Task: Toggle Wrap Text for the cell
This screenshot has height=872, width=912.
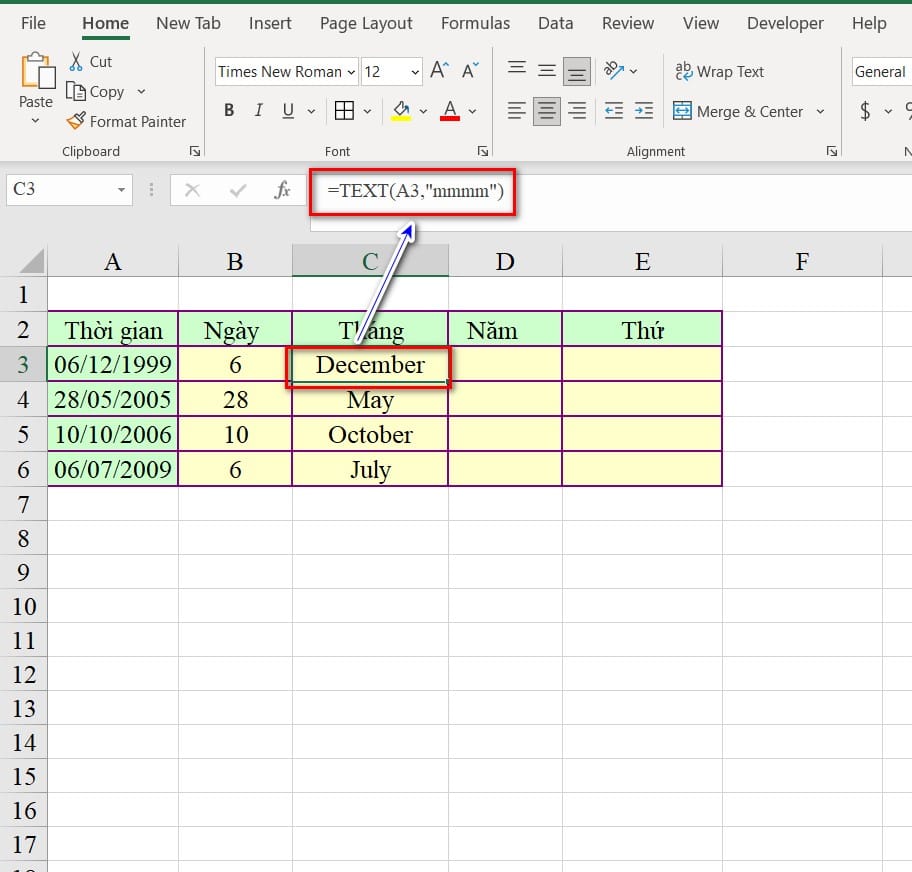Action: 719,71
